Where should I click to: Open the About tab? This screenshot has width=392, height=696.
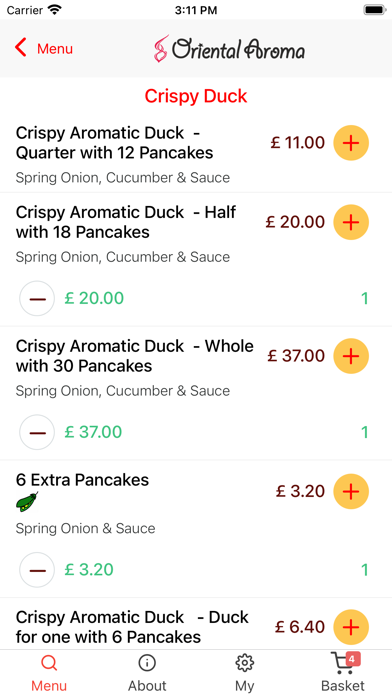(147, 672)
